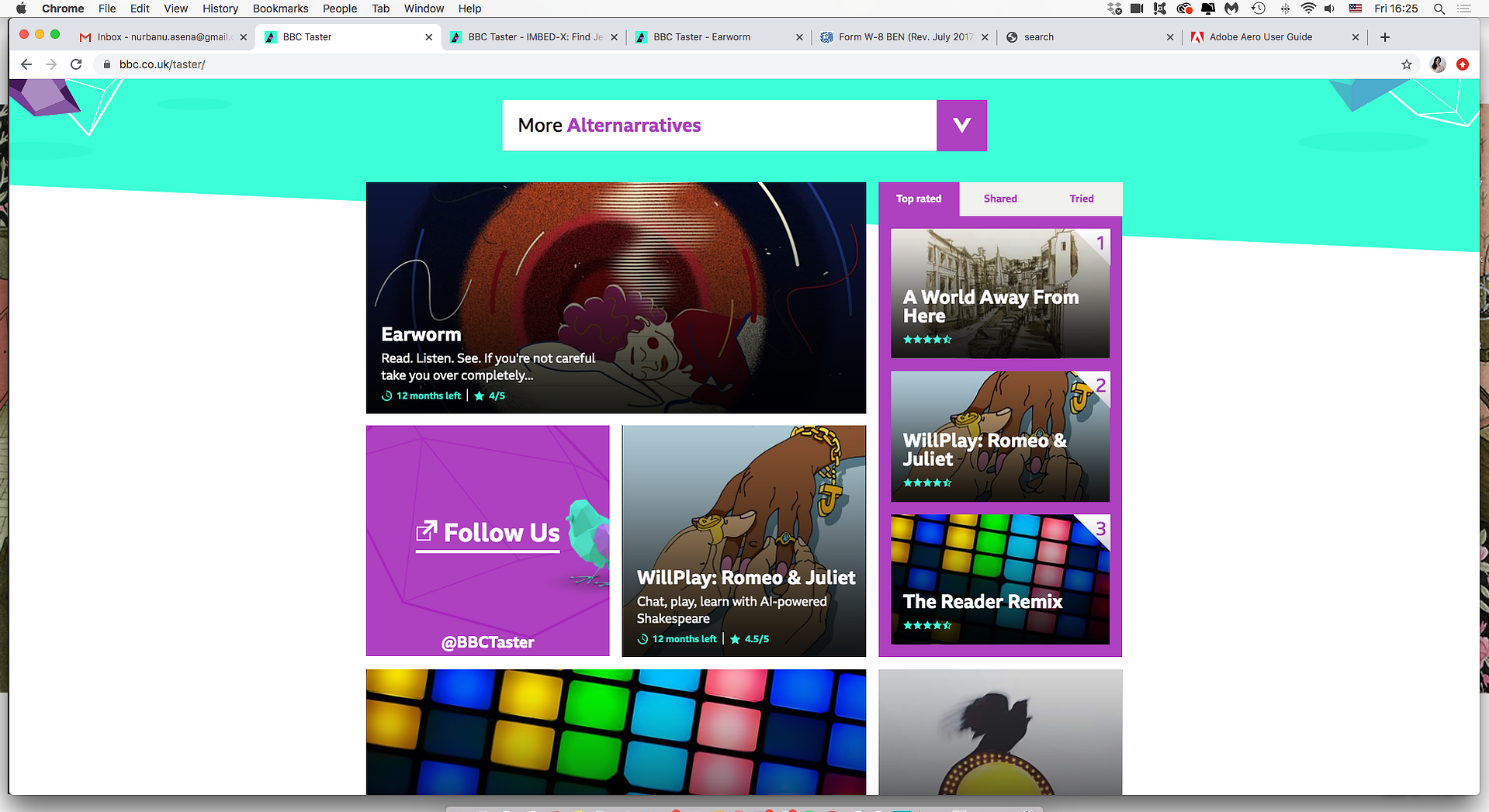This screenshot has width=1489, height=812.
Task: Switch to the Shared tab
Action: point(1000,199)
